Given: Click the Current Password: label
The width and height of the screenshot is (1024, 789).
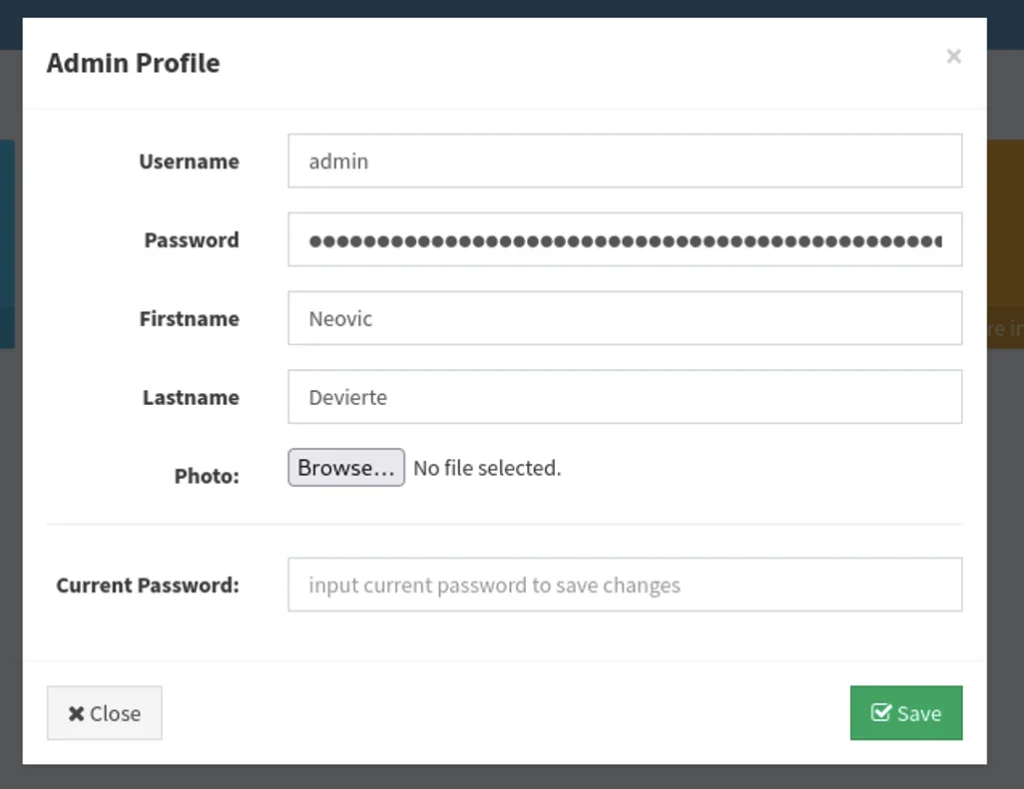Looking at the screenshot, I should [x=148, y=585].
